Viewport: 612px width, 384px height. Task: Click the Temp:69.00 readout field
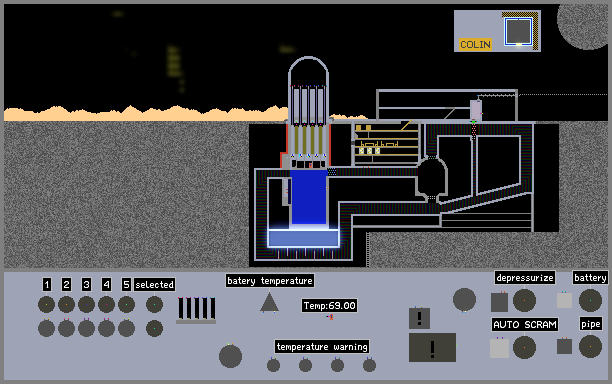pos(329,306)
